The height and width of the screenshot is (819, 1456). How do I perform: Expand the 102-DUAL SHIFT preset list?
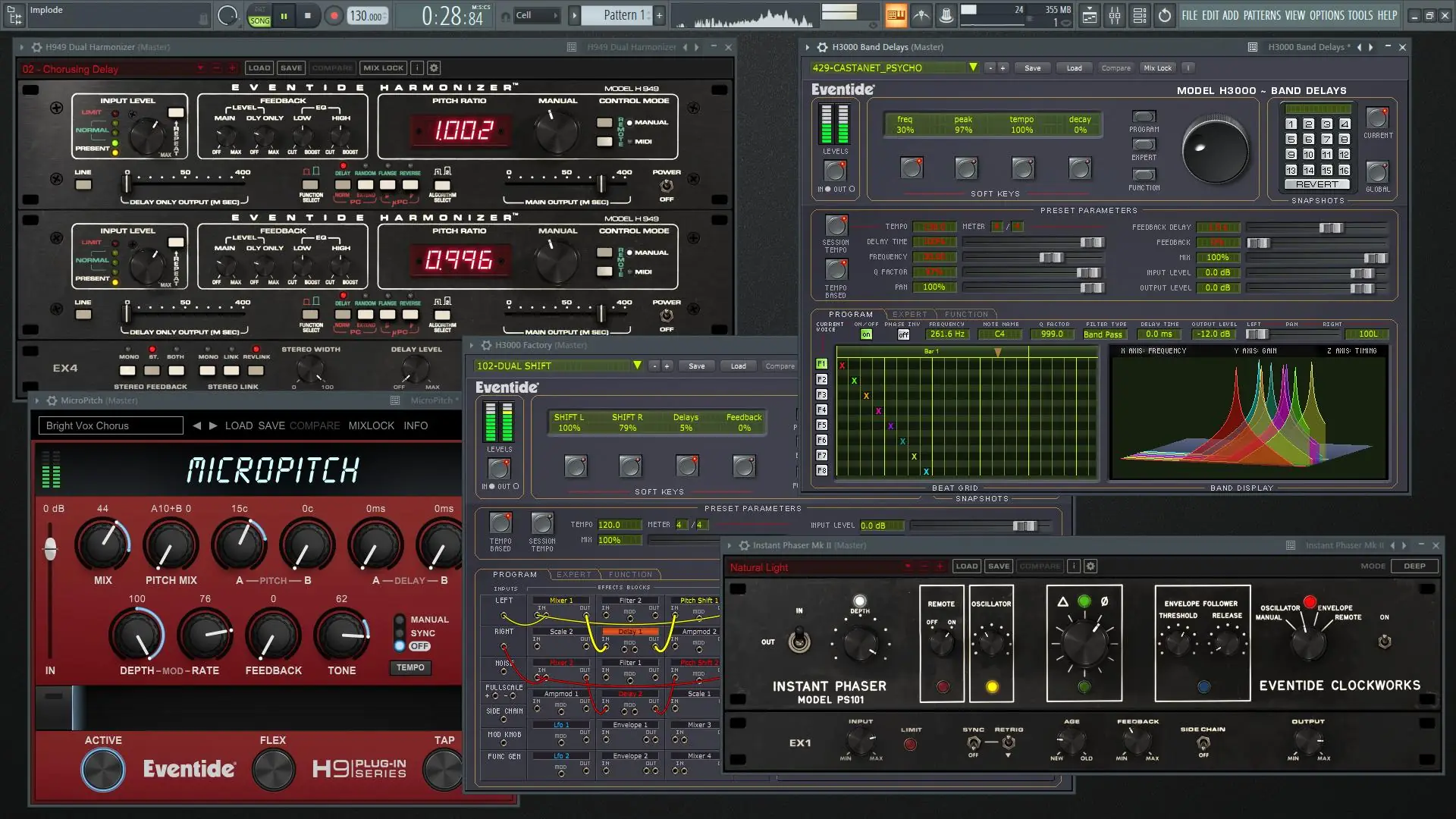(637, 366)
